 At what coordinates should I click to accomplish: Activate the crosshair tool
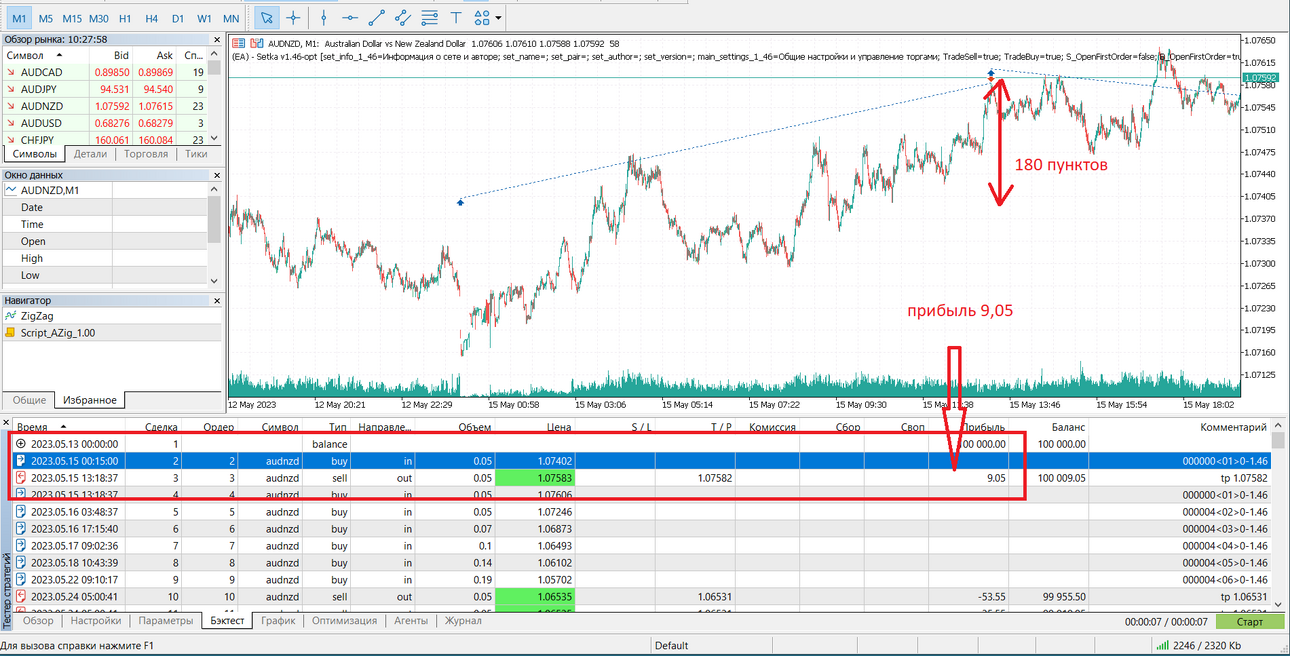click(293, 18)
